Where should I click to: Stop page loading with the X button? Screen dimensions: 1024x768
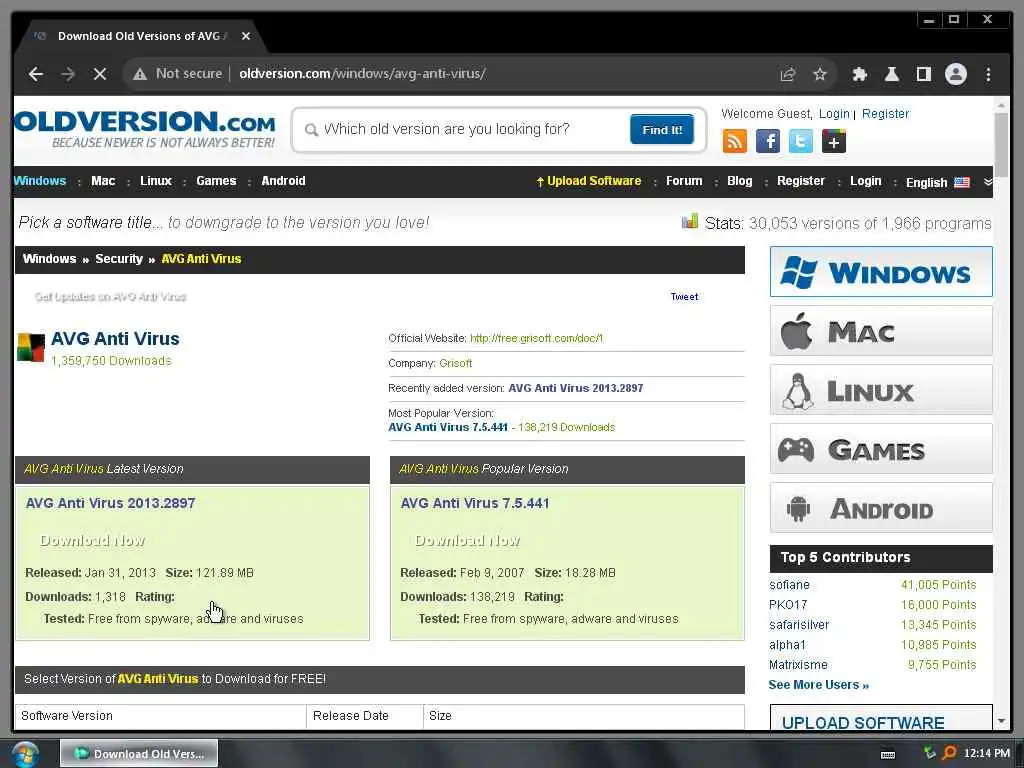click(100, 74)
